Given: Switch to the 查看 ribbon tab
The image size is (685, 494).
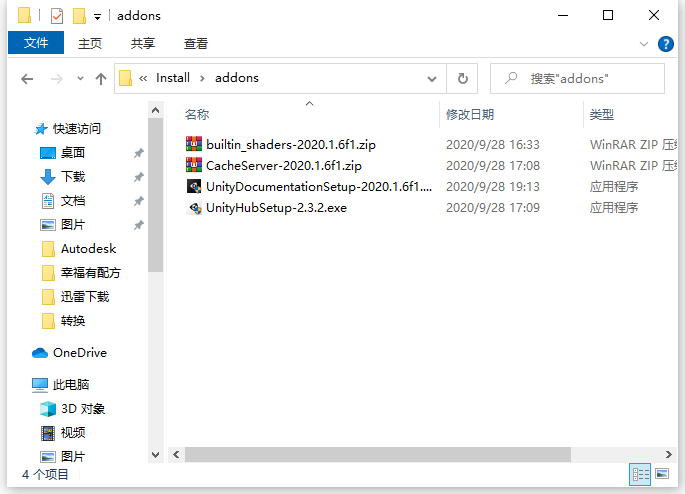Looking at the screenshot, I should coord(196,43).
